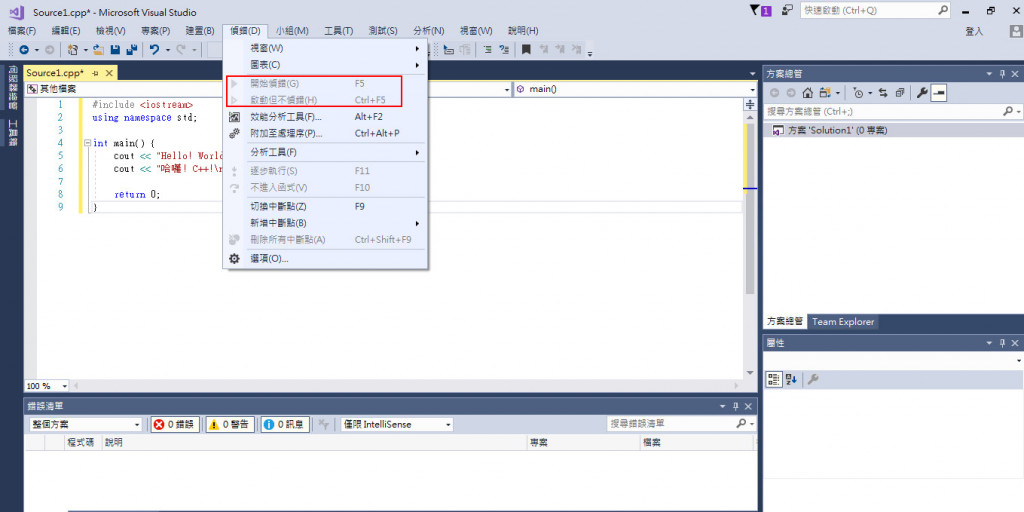Open the 建置(B) menu
This screenshot has height=512, width=1024.
pos(200,31)
